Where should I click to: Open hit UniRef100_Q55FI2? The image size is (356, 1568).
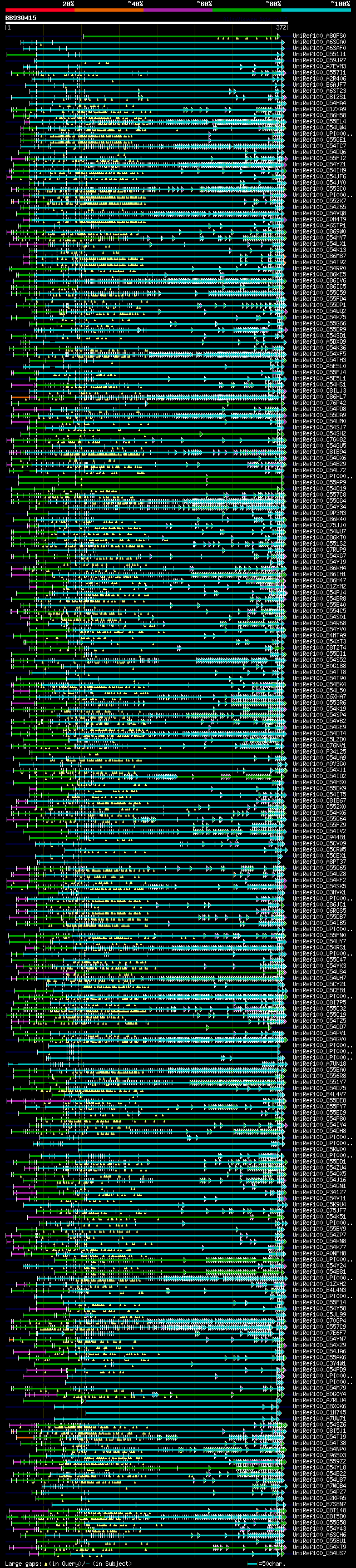click(x=319, y=159)
